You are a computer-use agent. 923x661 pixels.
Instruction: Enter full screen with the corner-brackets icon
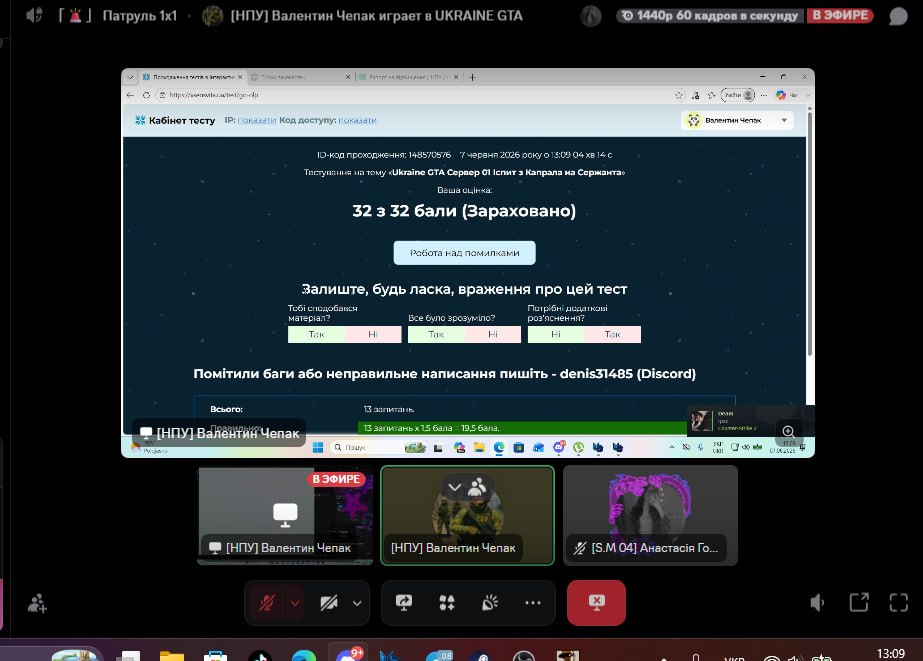[899, 602]
